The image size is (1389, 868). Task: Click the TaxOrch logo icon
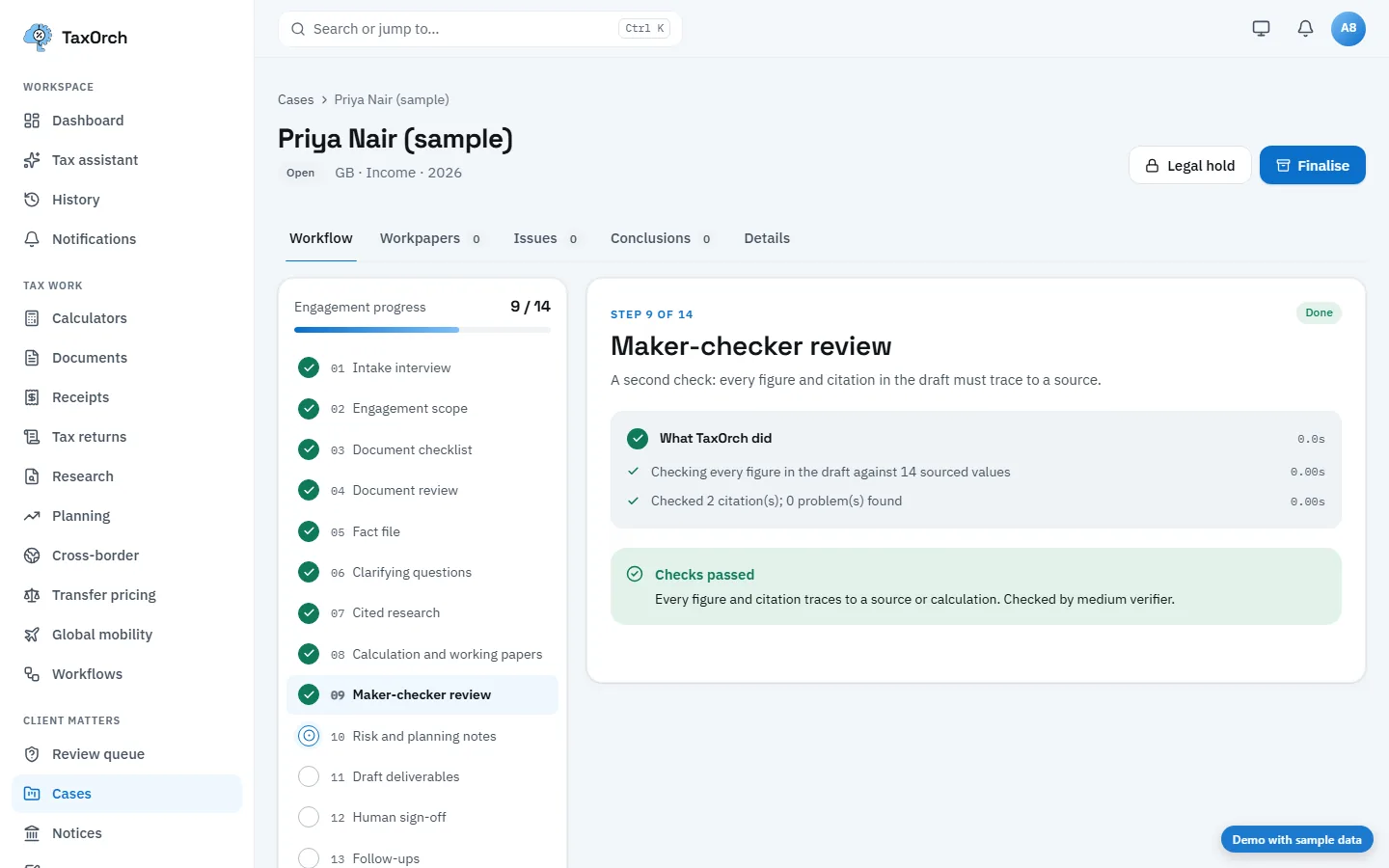click(38, 38)
